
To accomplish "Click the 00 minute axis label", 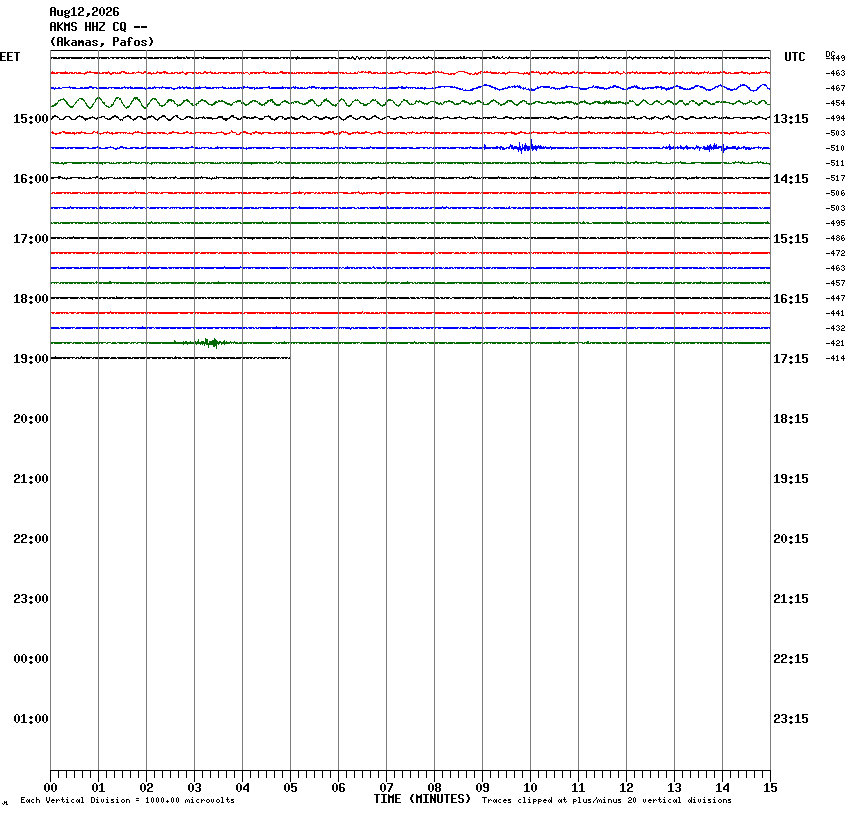I will tap(50, 789).
